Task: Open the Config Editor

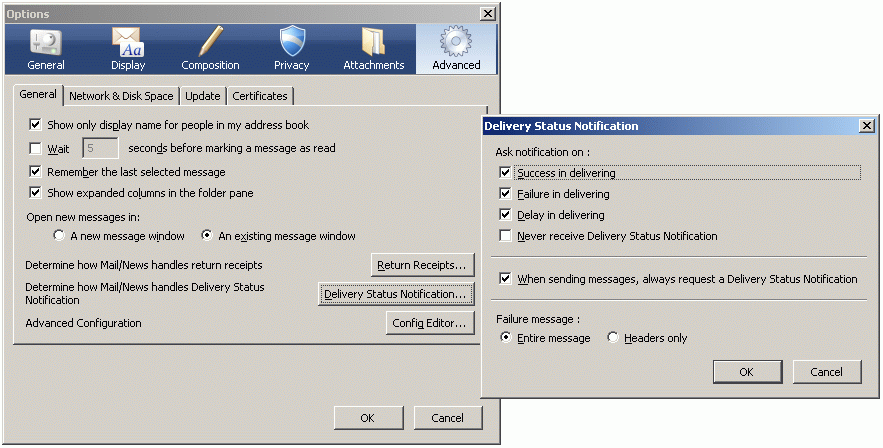Action: (430, 323)
